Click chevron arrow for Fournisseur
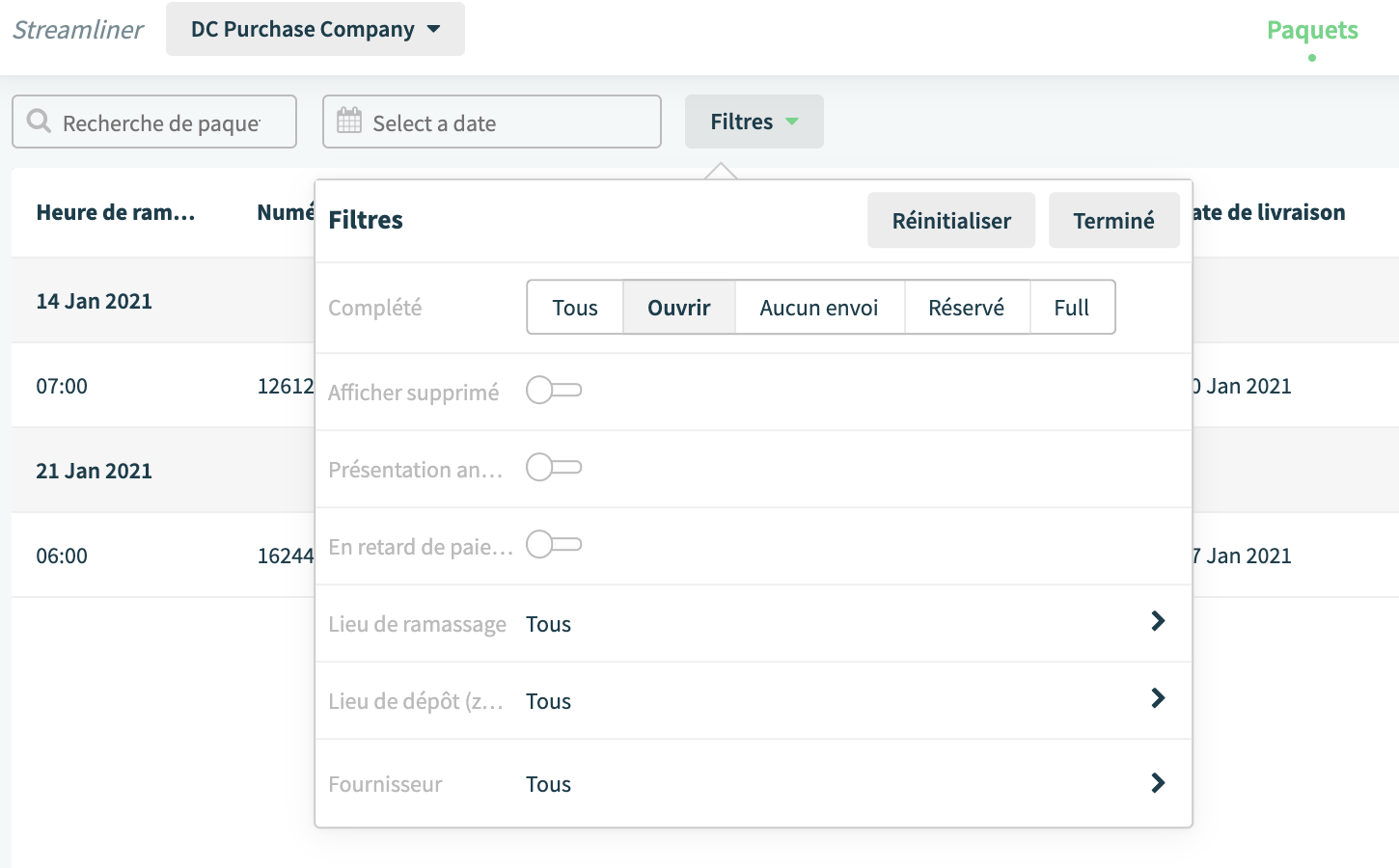This screenshot has height=868, width=1399. 1158,783
